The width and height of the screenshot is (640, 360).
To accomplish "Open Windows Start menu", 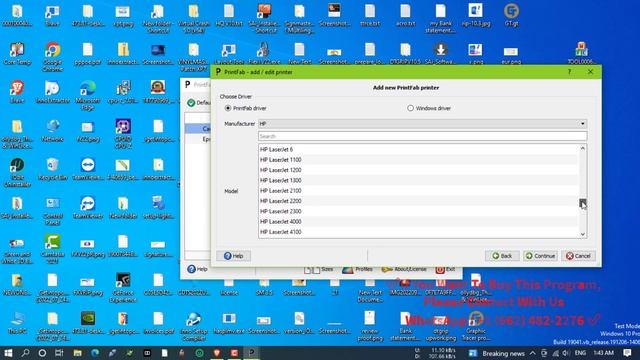I will [x=8, y=353].
